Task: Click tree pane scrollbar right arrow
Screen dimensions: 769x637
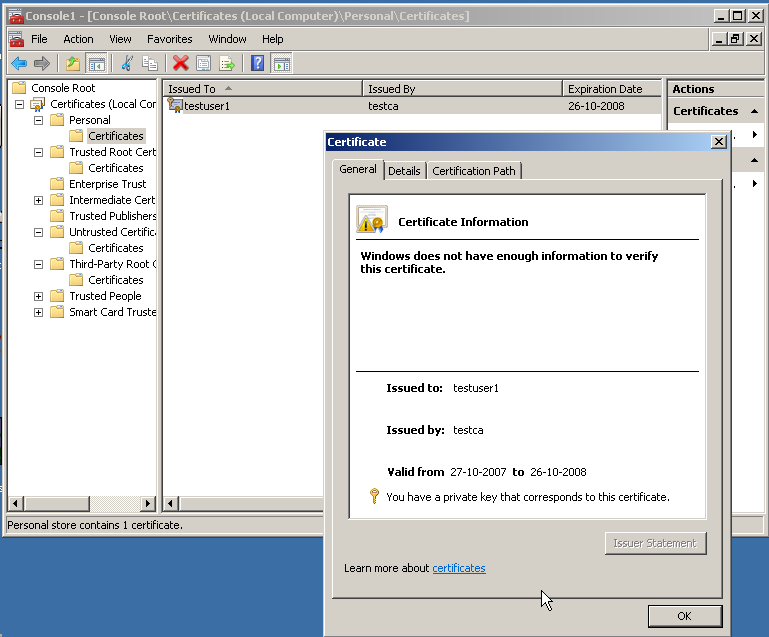Action: (148, 503)
